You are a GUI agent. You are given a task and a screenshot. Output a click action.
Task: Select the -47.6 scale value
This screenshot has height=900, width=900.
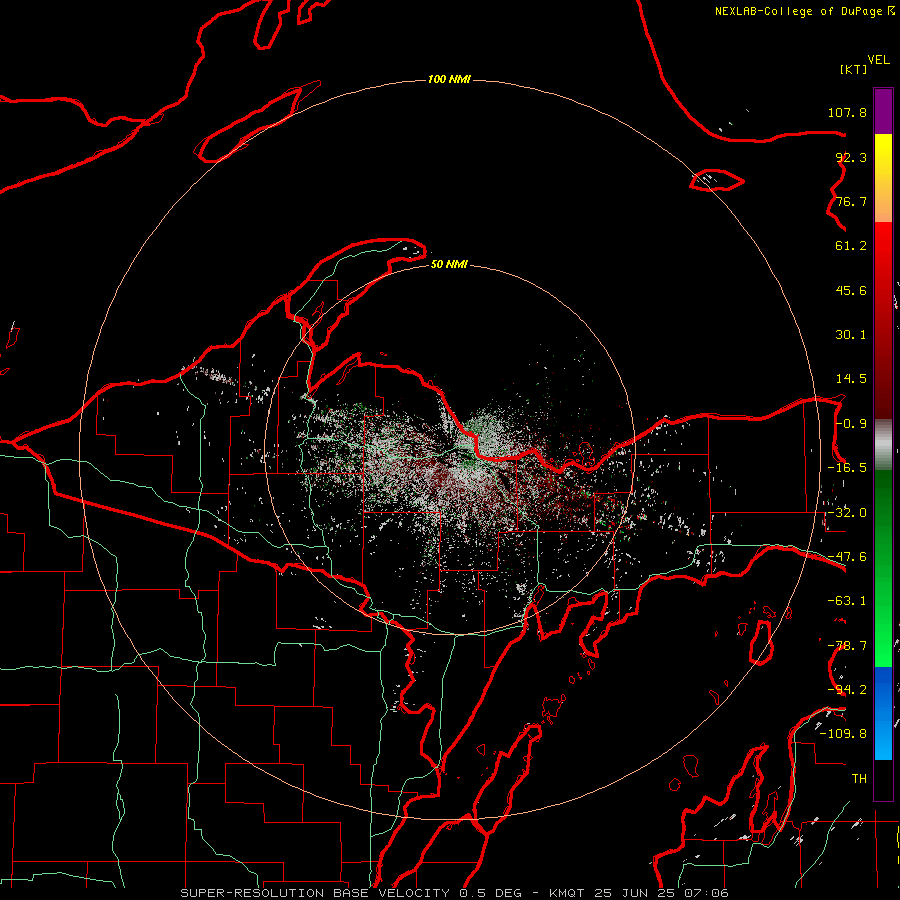pyautogui.click(x=847, y=557)
